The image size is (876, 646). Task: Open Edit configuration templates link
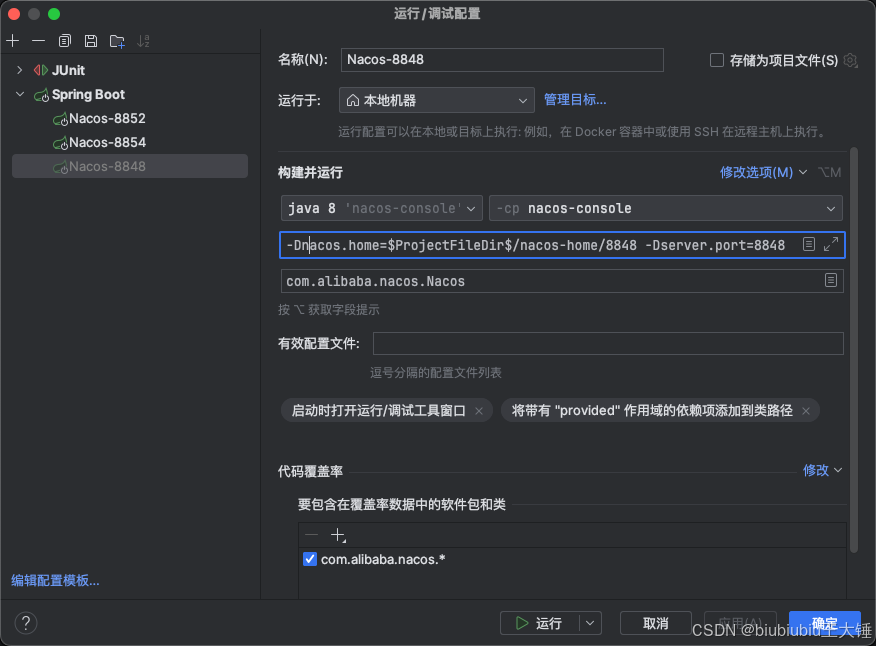click(55, 581)
